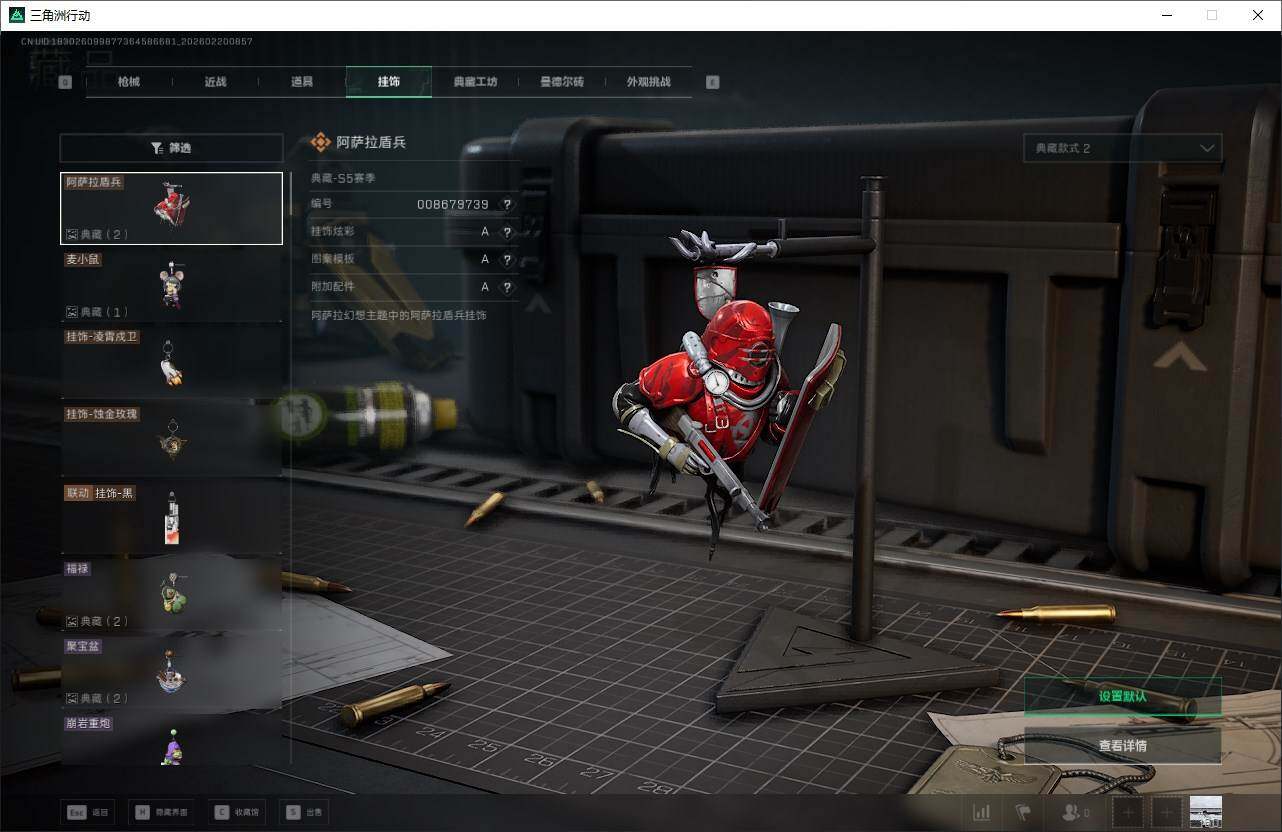Click the collection icon on 福禄 card
This screenshot has width=1282, height=832.
pos(72,621)
